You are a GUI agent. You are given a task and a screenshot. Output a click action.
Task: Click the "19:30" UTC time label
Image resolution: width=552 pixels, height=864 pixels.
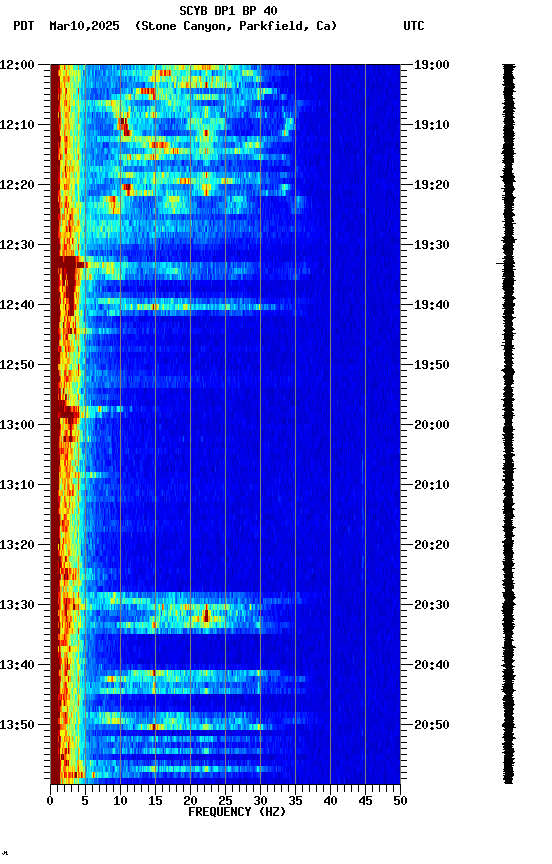[x=432, y=245]
